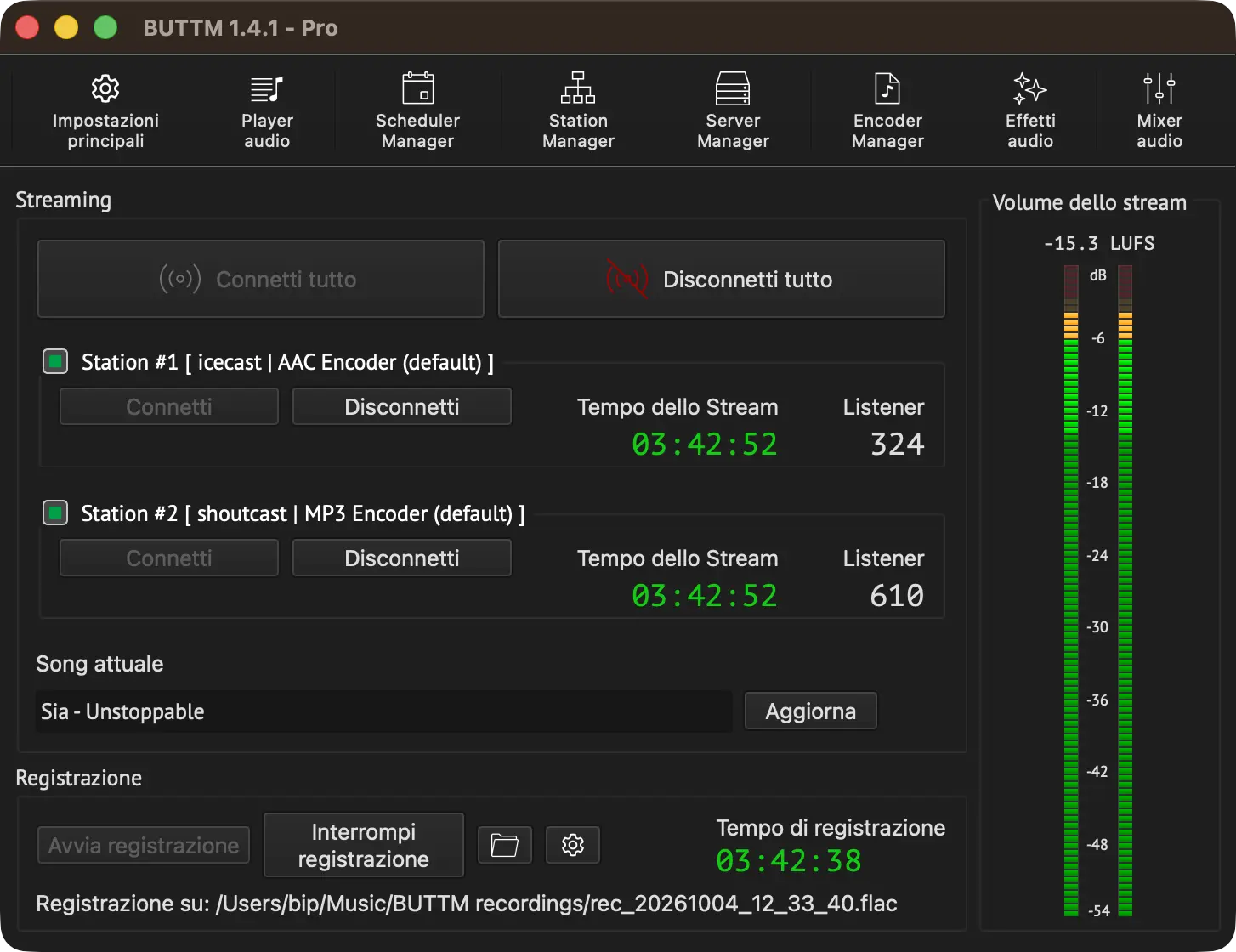Click the right channel volume meter
Image resolution: width=1236 pixels, height=952 pixels.
point(1125,591)
